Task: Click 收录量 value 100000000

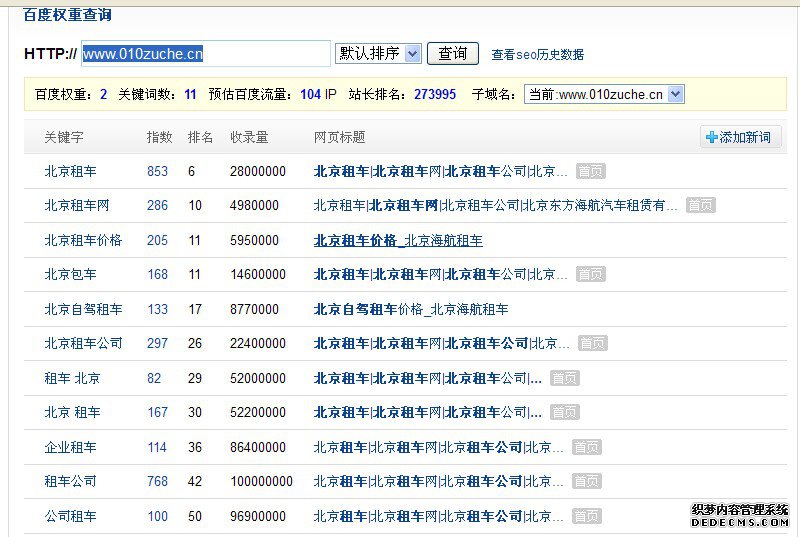Action: coord(261,481)
